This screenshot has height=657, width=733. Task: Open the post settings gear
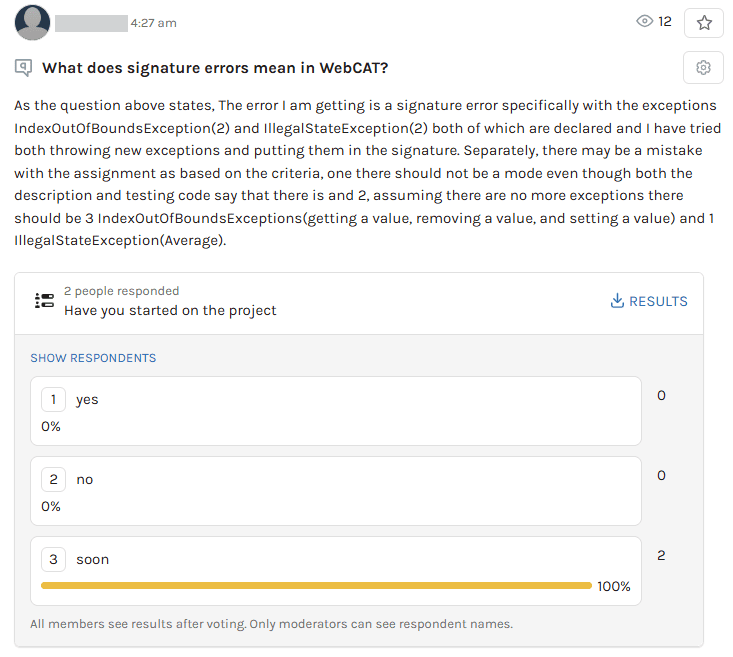[x=703, y=68]
